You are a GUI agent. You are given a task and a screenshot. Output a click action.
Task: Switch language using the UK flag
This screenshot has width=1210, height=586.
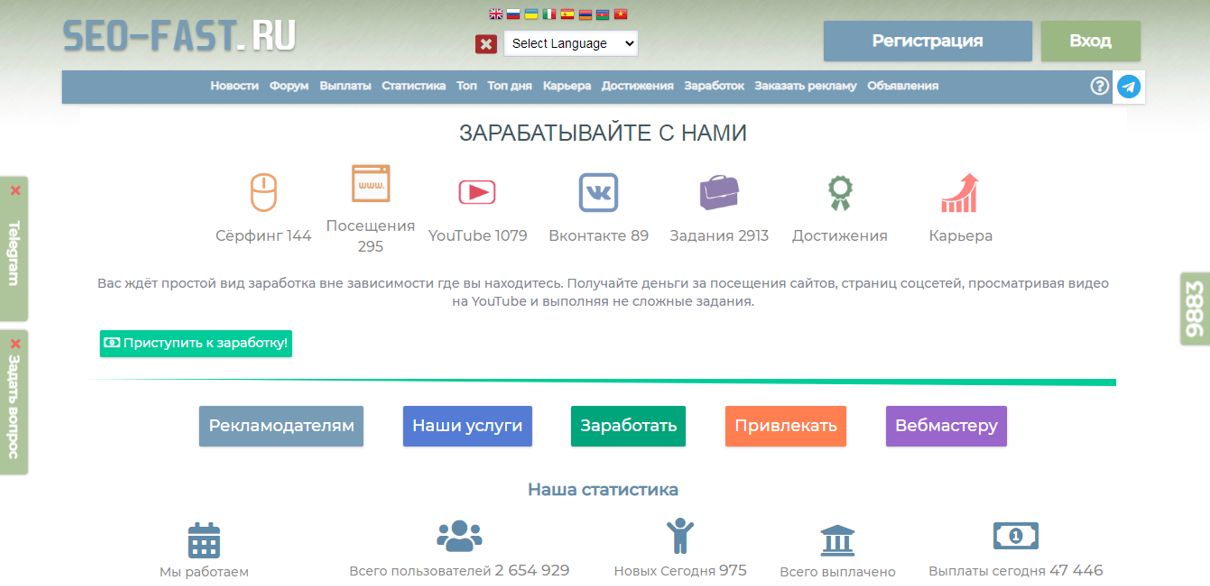[496, 14]
